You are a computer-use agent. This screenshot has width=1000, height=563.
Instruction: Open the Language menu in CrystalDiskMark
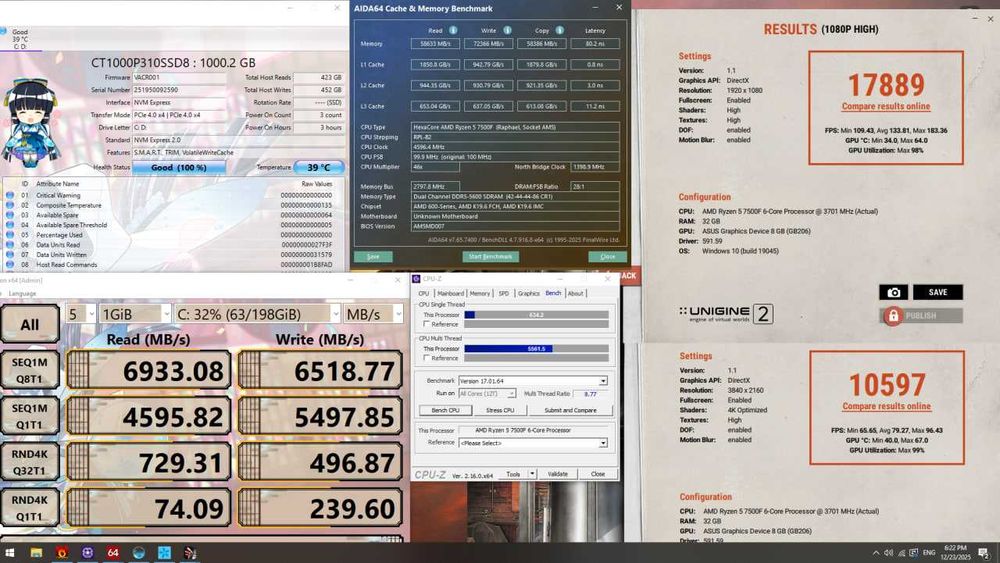23,293
